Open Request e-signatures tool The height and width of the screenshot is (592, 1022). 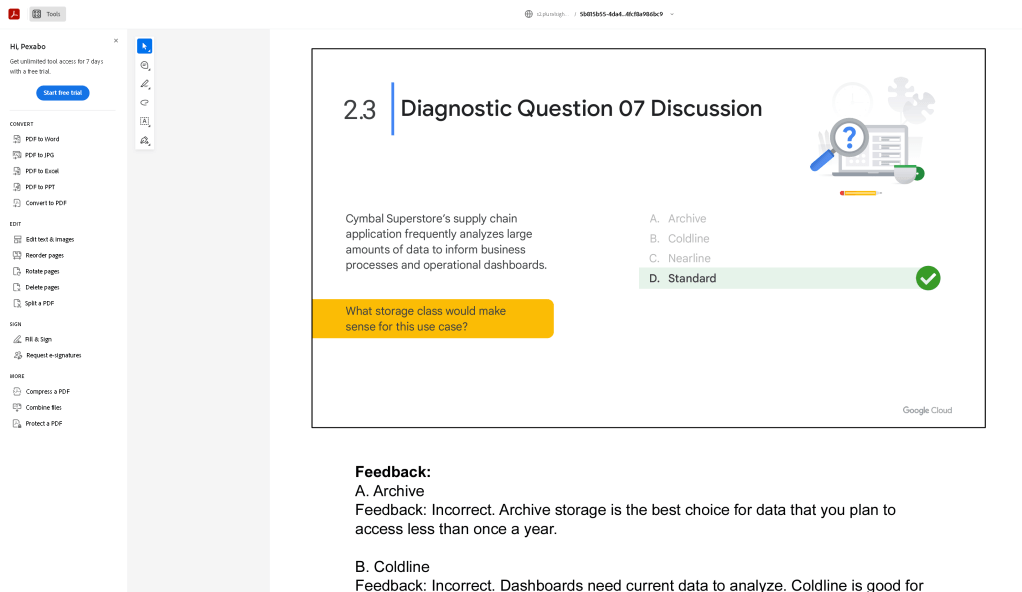pyautogui.click(x=53, y=355)
